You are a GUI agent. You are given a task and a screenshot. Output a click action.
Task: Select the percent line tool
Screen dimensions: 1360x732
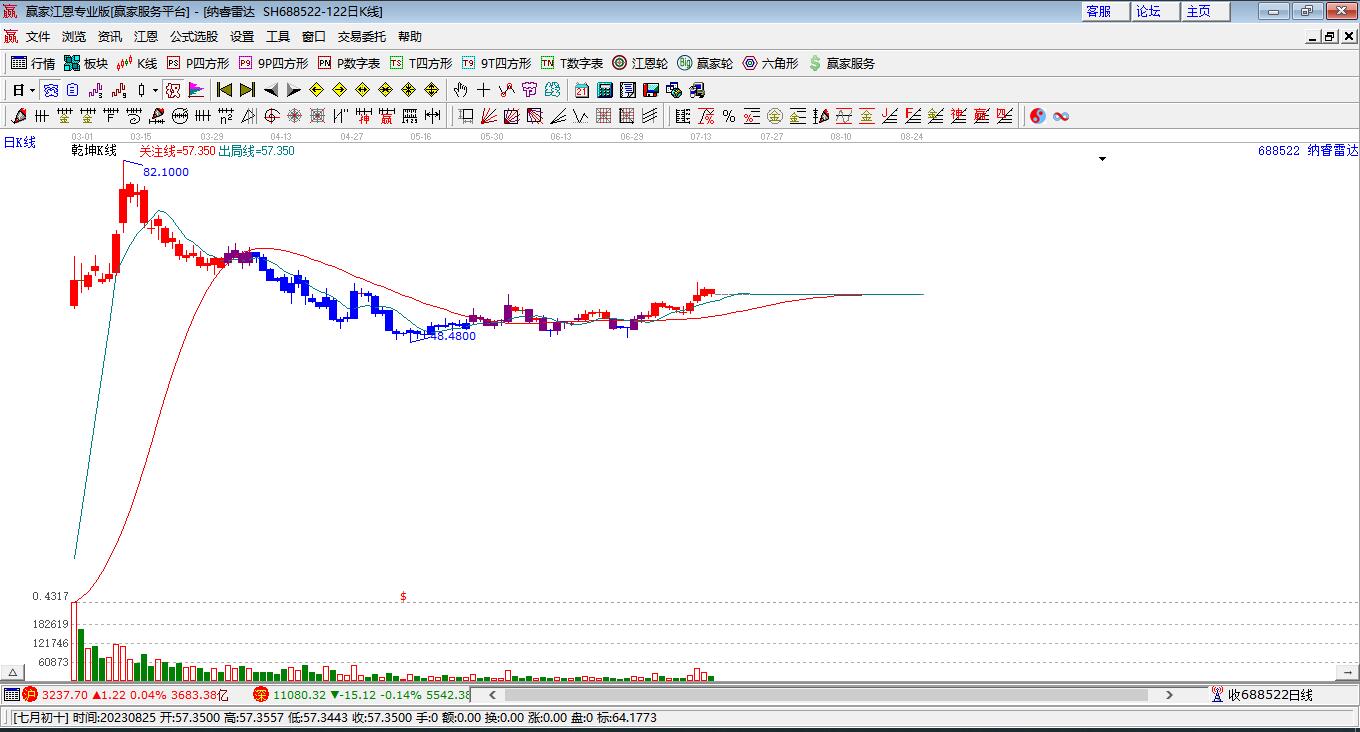pos(729,116)
